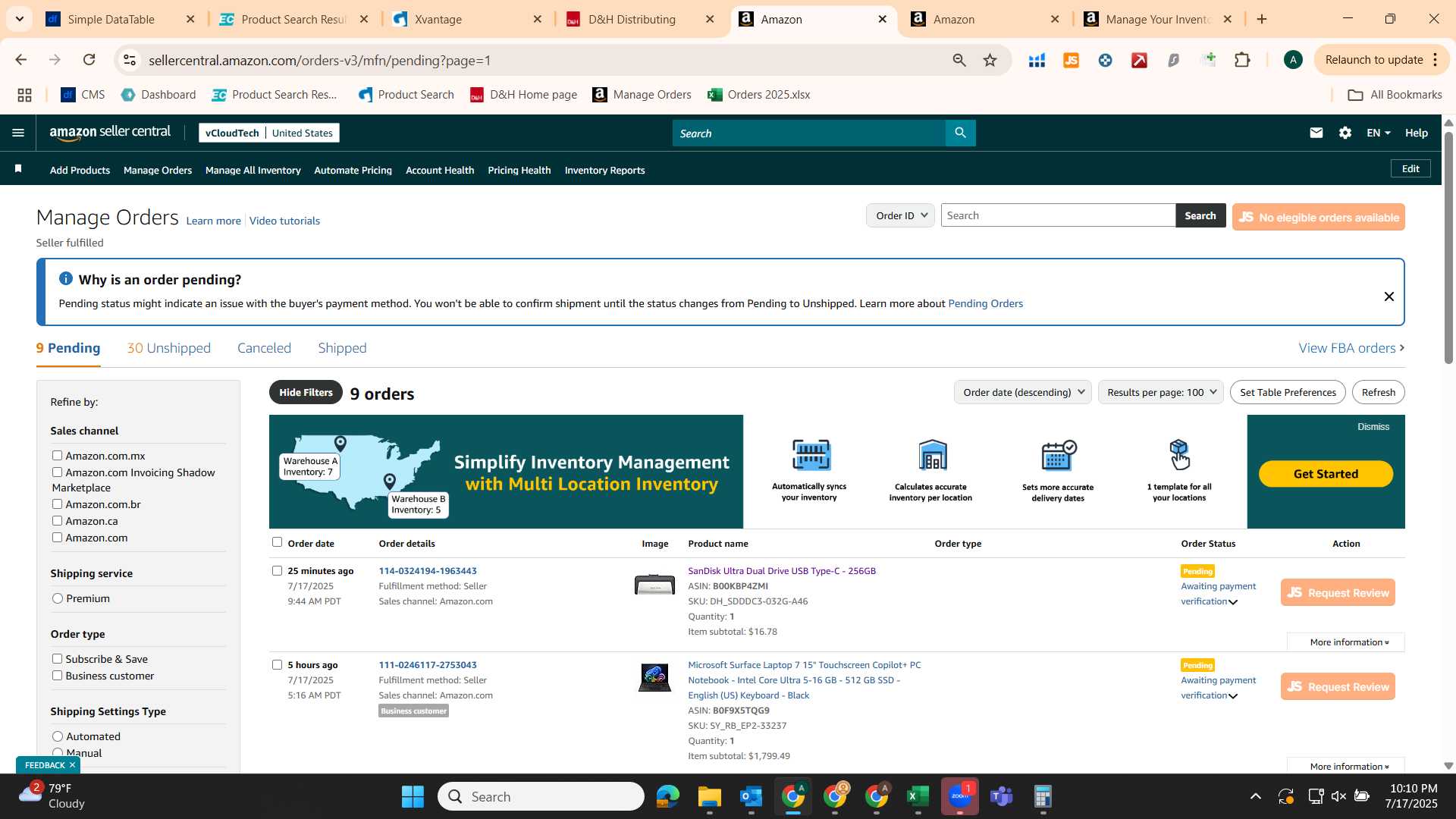Open the Order ID search type dropdown
Viewport: 1456px width, 819px height.
pos(900,215)
